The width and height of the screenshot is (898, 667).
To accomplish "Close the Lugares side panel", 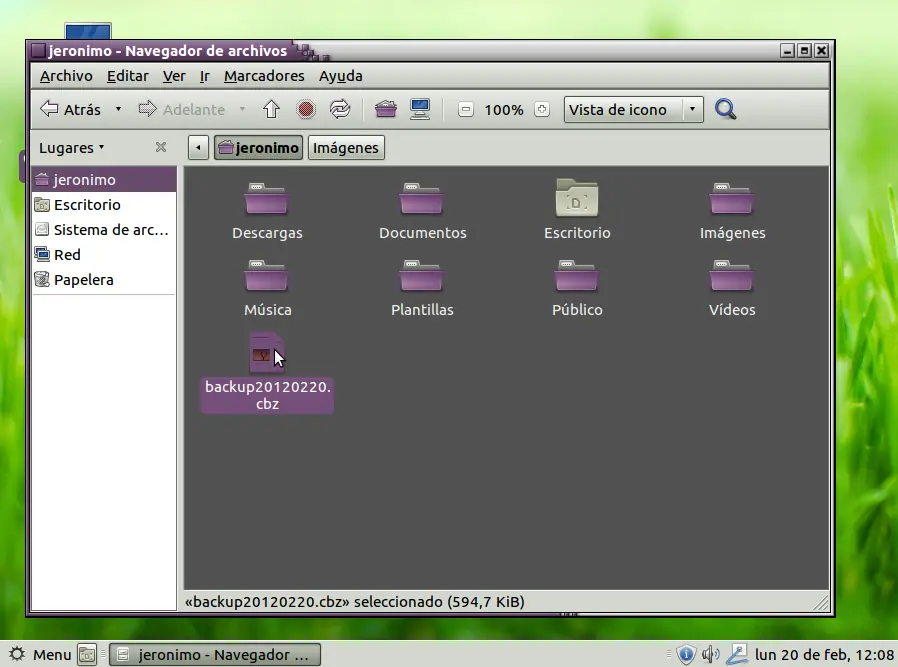I will 161,148.
